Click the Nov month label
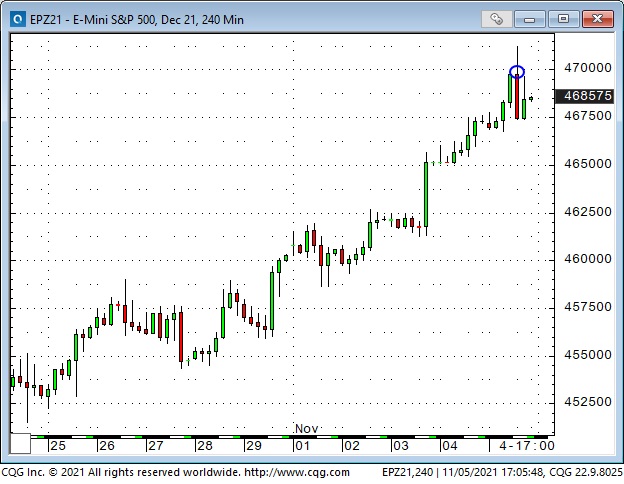Screen dimensions: 624x484 coord(306,429)
